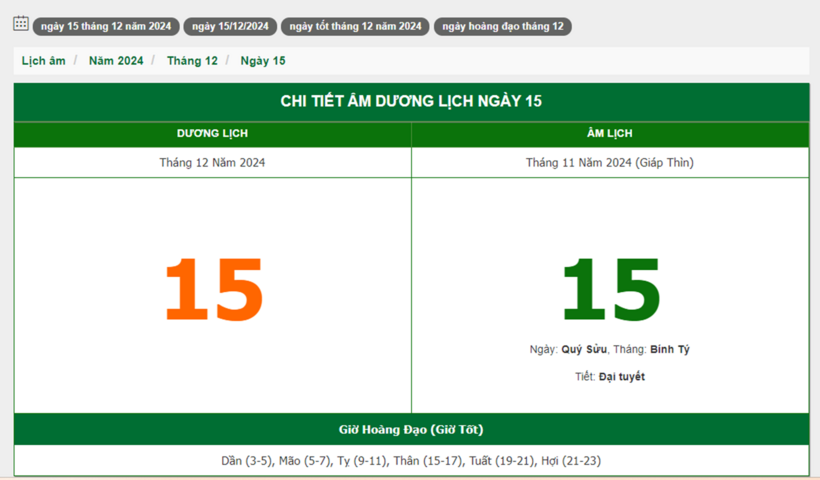Click the calendar icon before the tags

(20, 23)
